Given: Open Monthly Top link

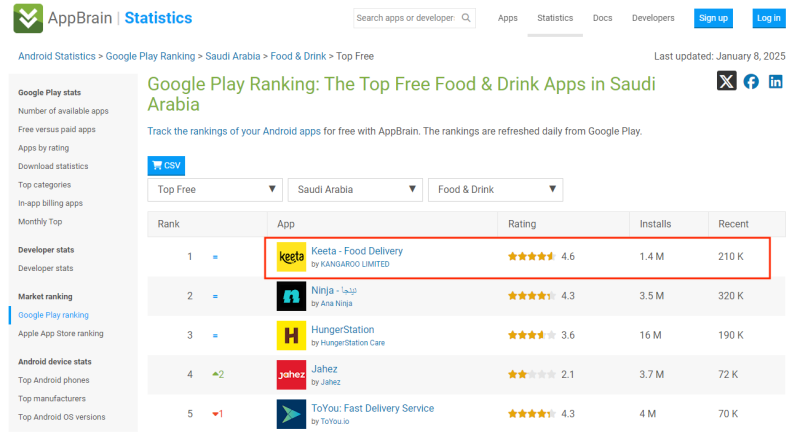Looking at the screenshot, I should (40, 221).
